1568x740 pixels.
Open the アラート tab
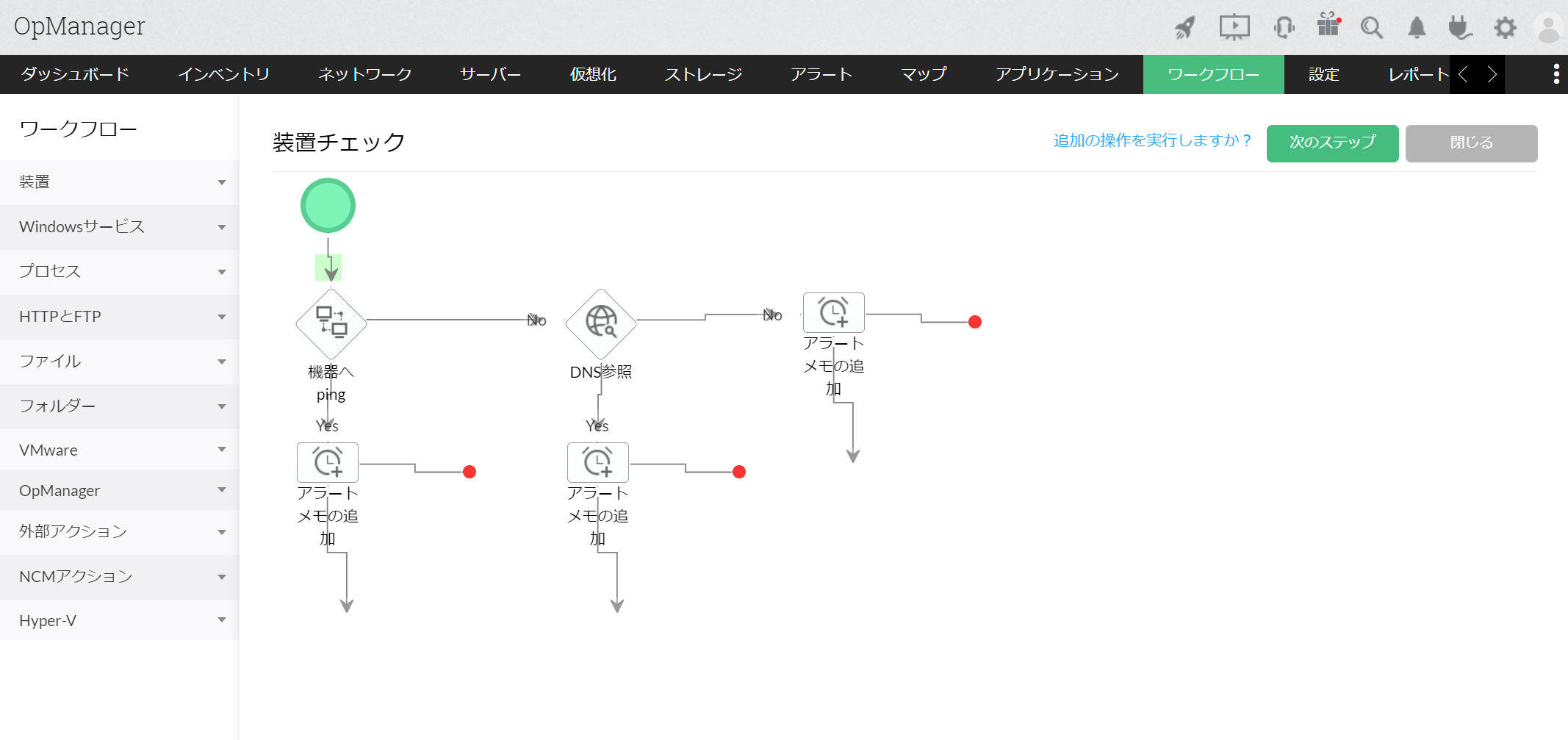pyautogui.click(x=821, y=74)
